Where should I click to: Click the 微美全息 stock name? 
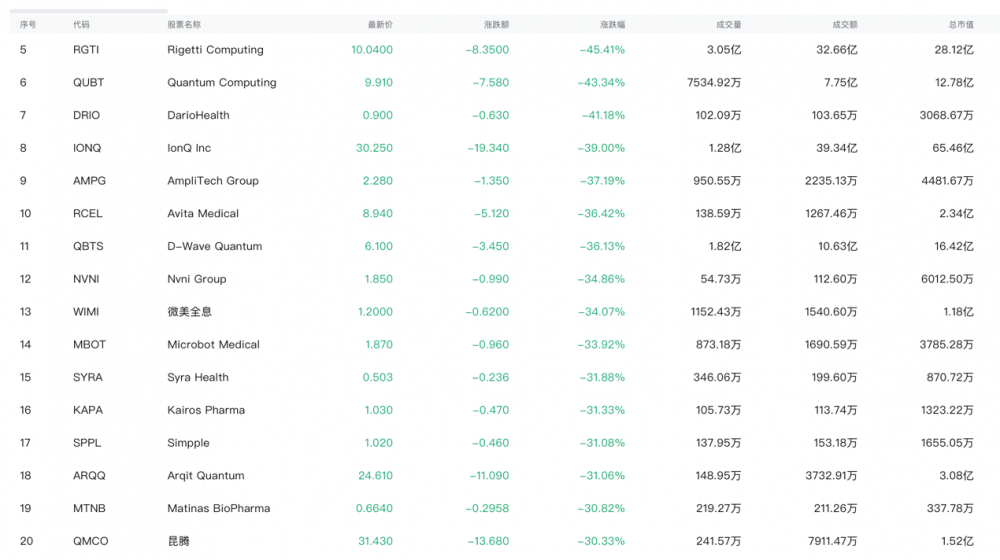pyautogui.click(x=189, y=312)
